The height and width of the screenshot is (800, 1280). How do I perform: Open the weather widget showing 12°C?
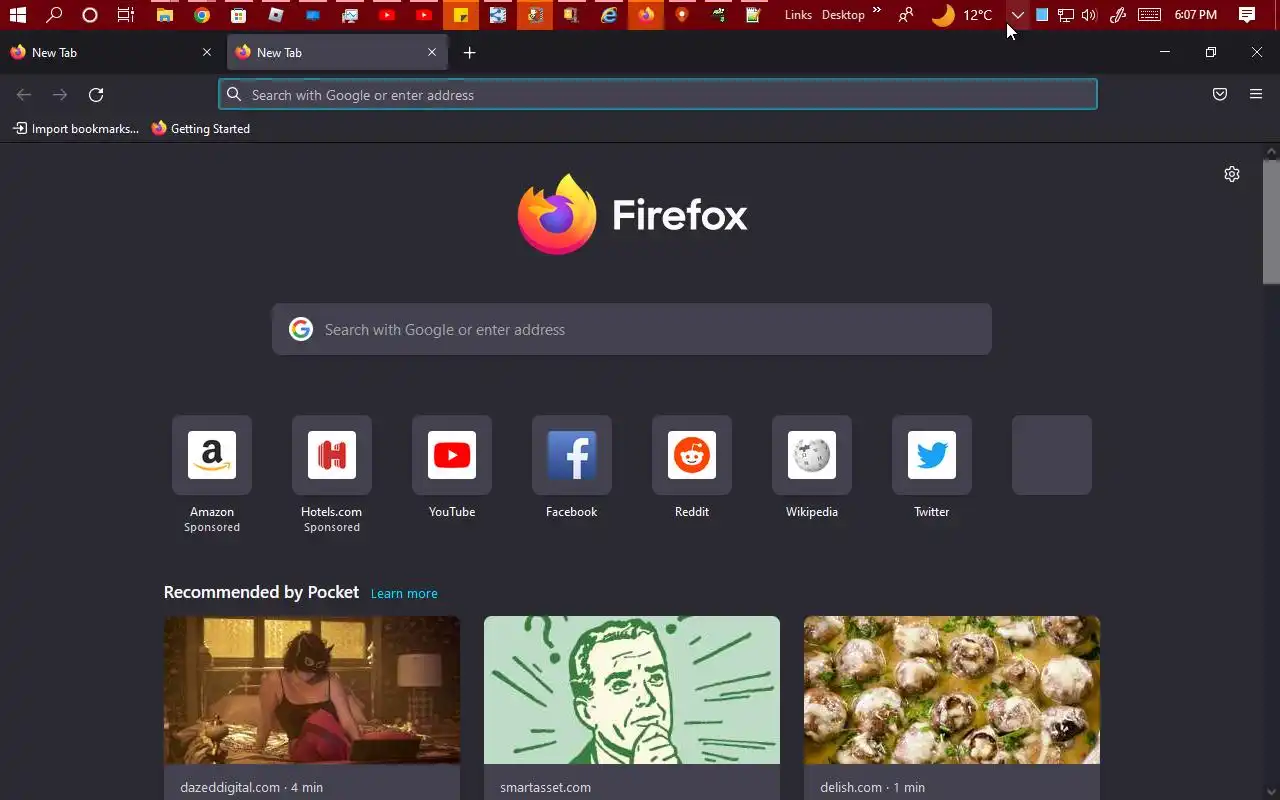tap(962, 15)
